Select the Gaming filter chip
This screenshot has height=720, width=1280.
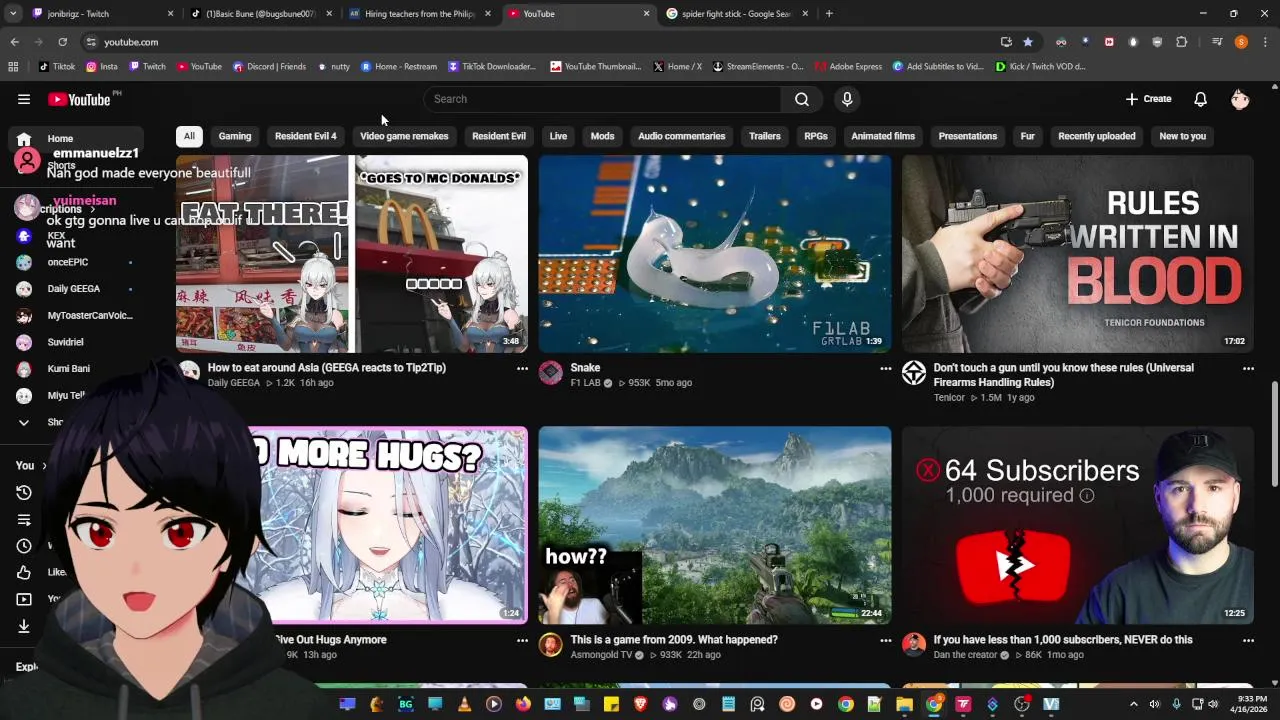[x=235, y=136]
